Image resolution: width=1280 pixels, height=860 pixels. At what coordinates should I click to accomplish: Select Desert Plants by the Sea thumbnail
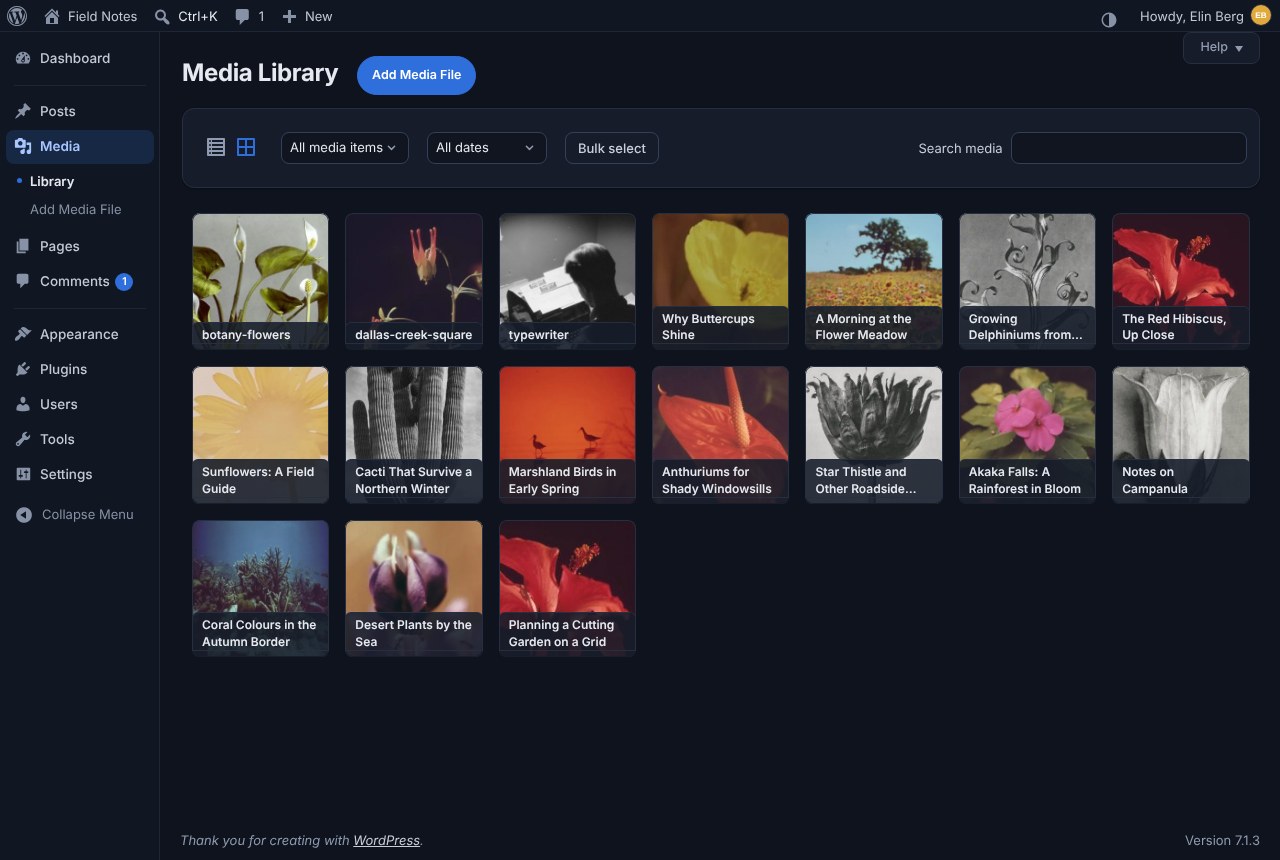click(x=414, y=587)
